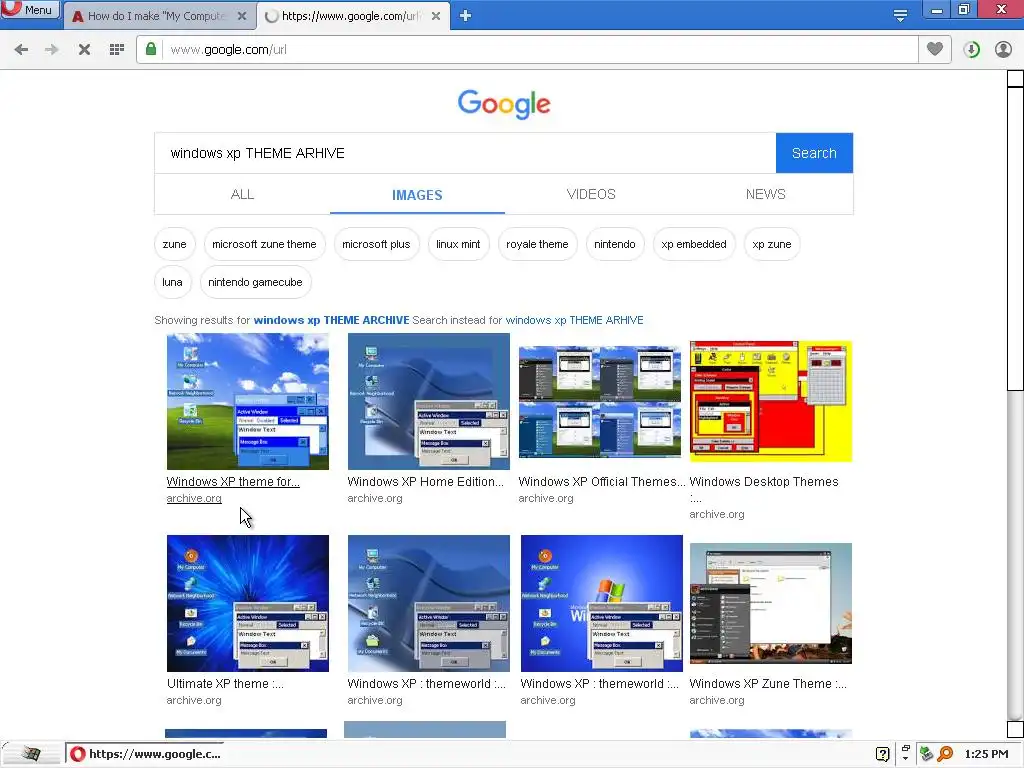
Task: Open the corrected "windows xp THEME ARCHIVE" link
Action: pos(331,320)
